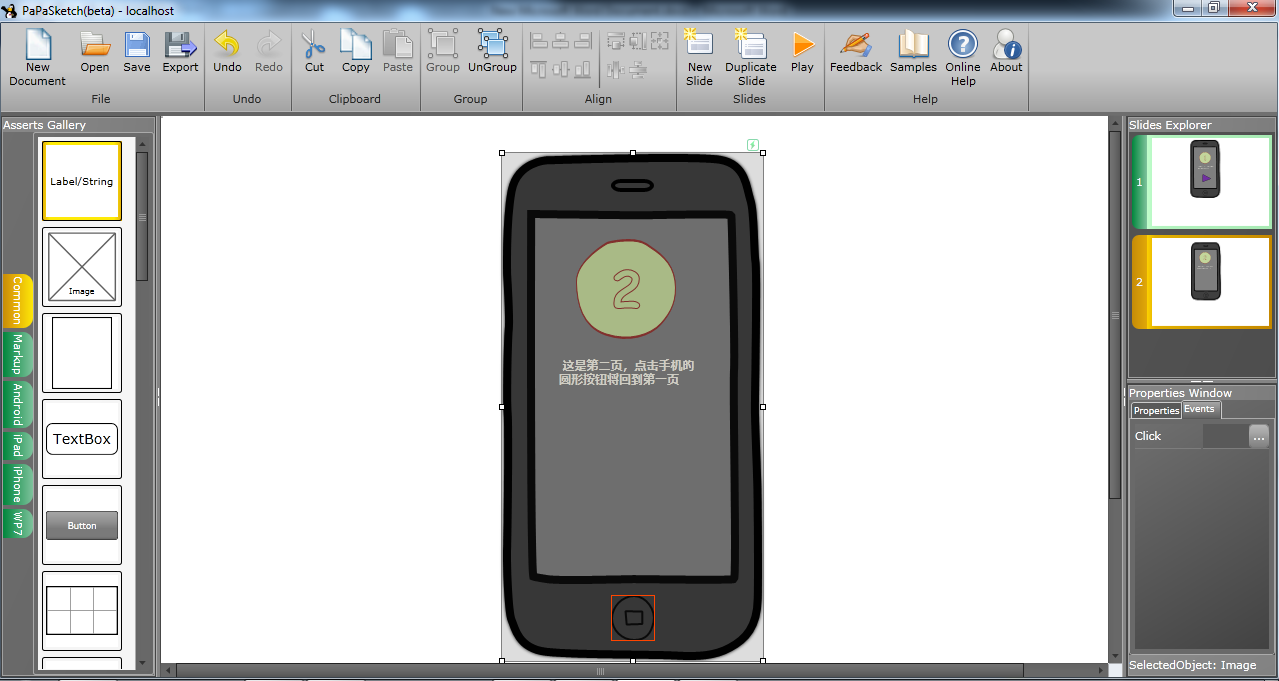Open the Feedback form
This screenshot has height=681, width=1279.
click(x=856, y=52)
